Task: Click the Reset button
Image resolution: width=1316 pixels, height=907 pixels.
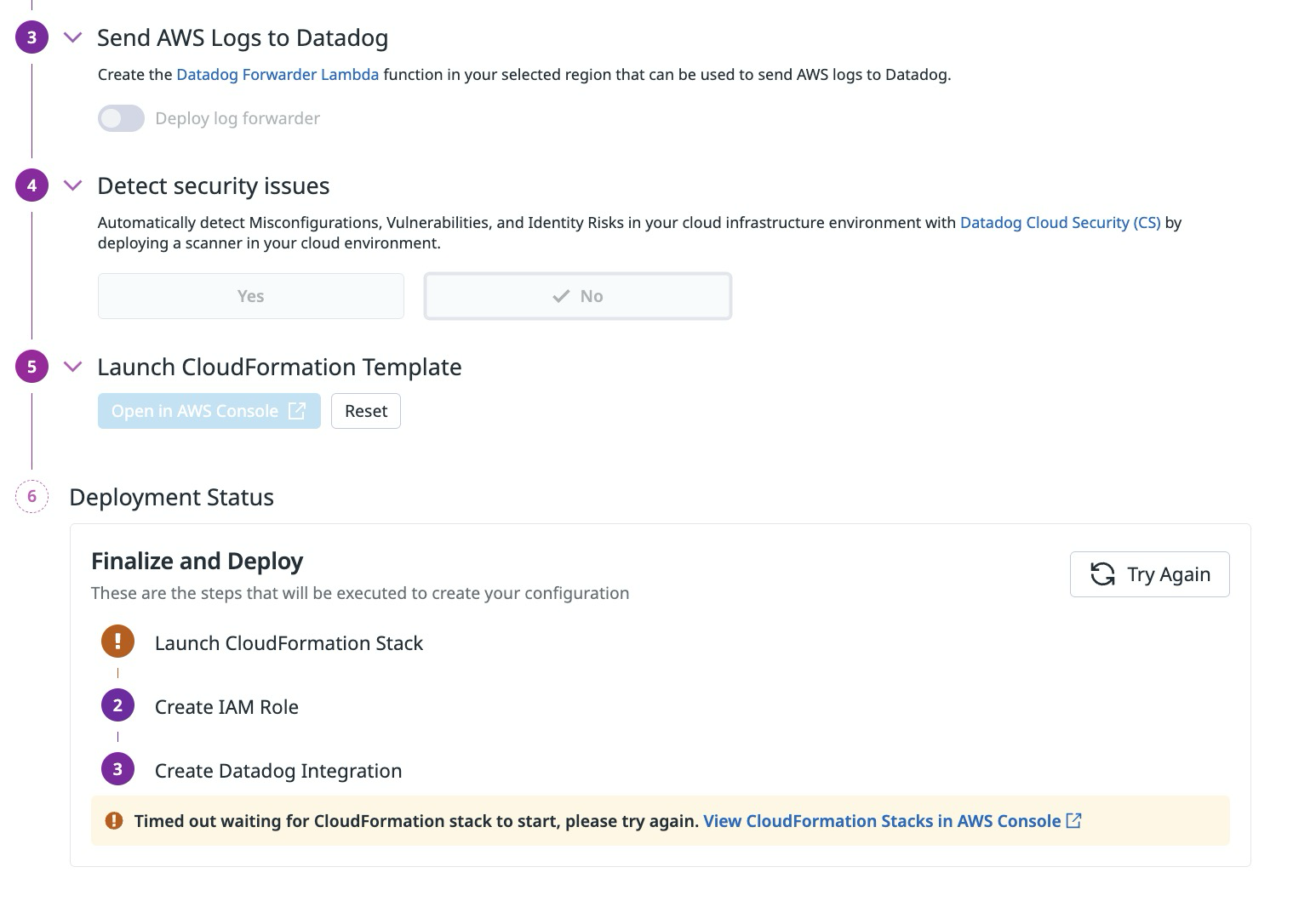Action: 365,411
